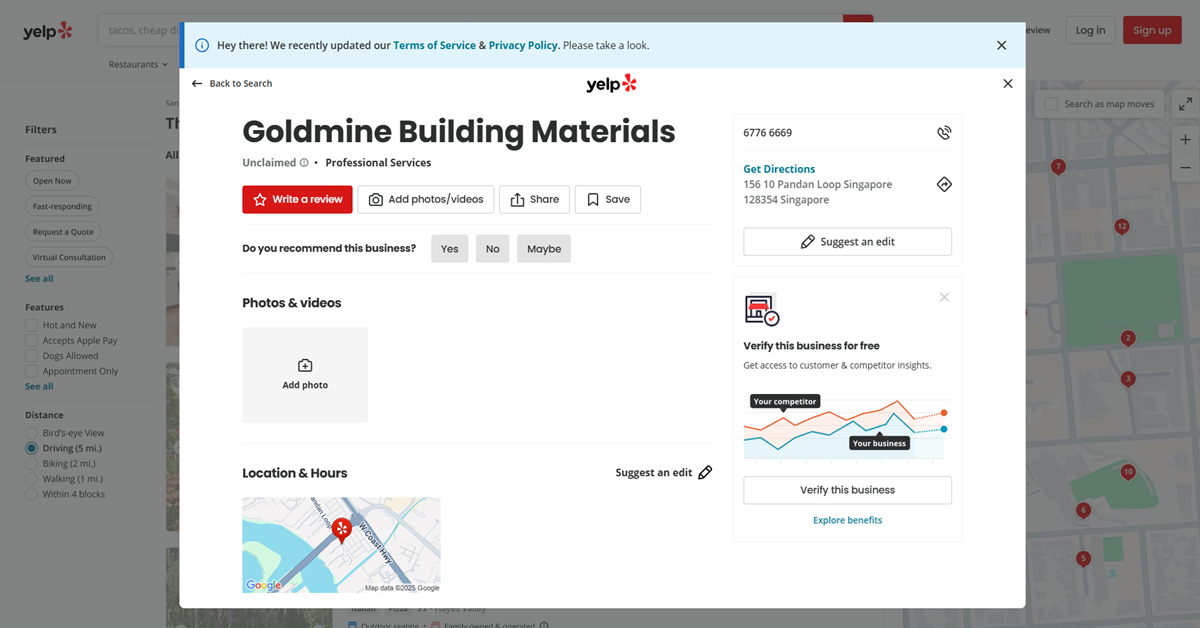Close the business details modal
This screenshot has height=628, width=1200.
click(x=1008, y=84)
